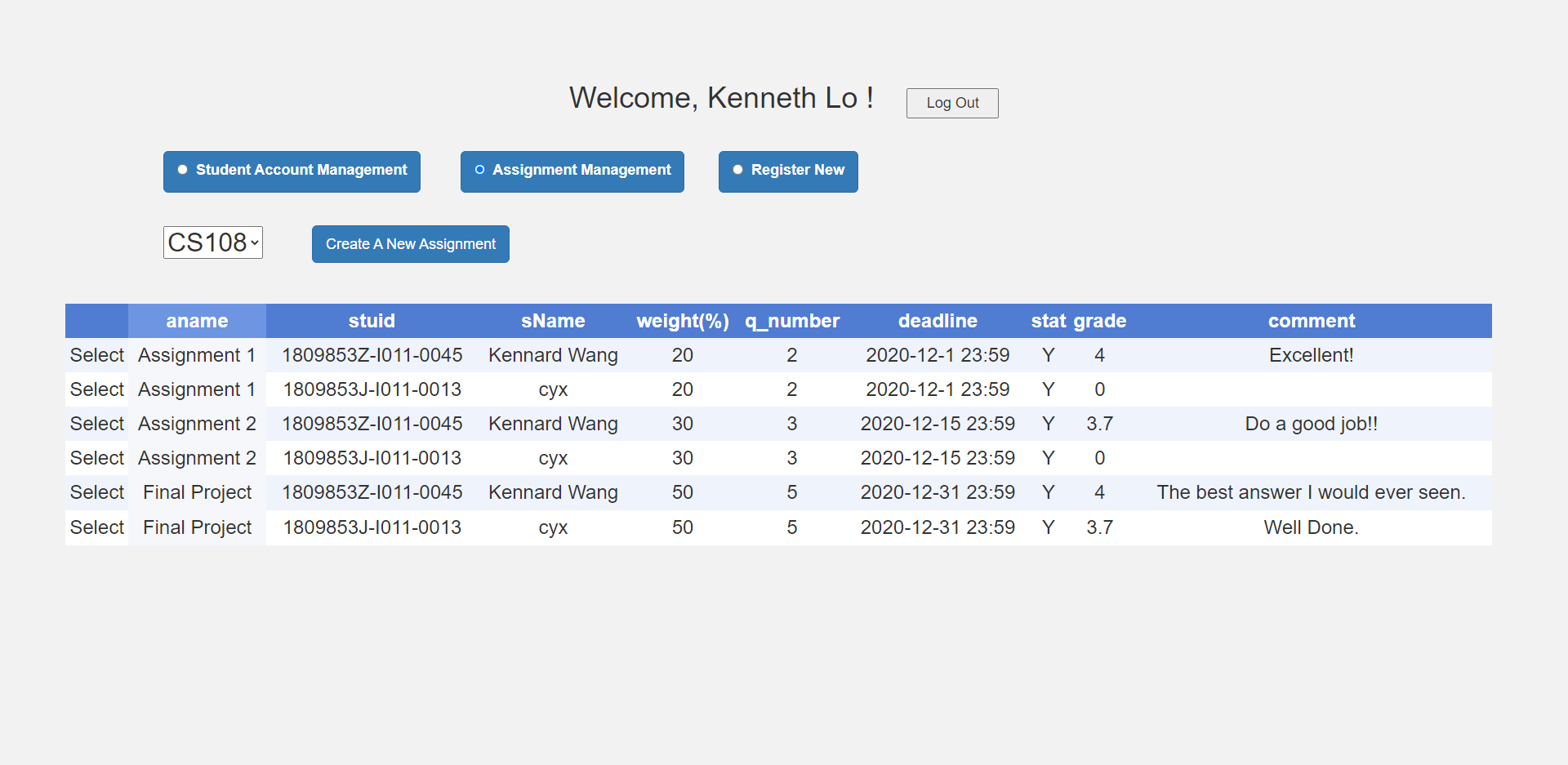Image resolution: width=1568 pixels, height=765 pixels.
Task: Click the grade column header
Action: [x=1100, y=321]
